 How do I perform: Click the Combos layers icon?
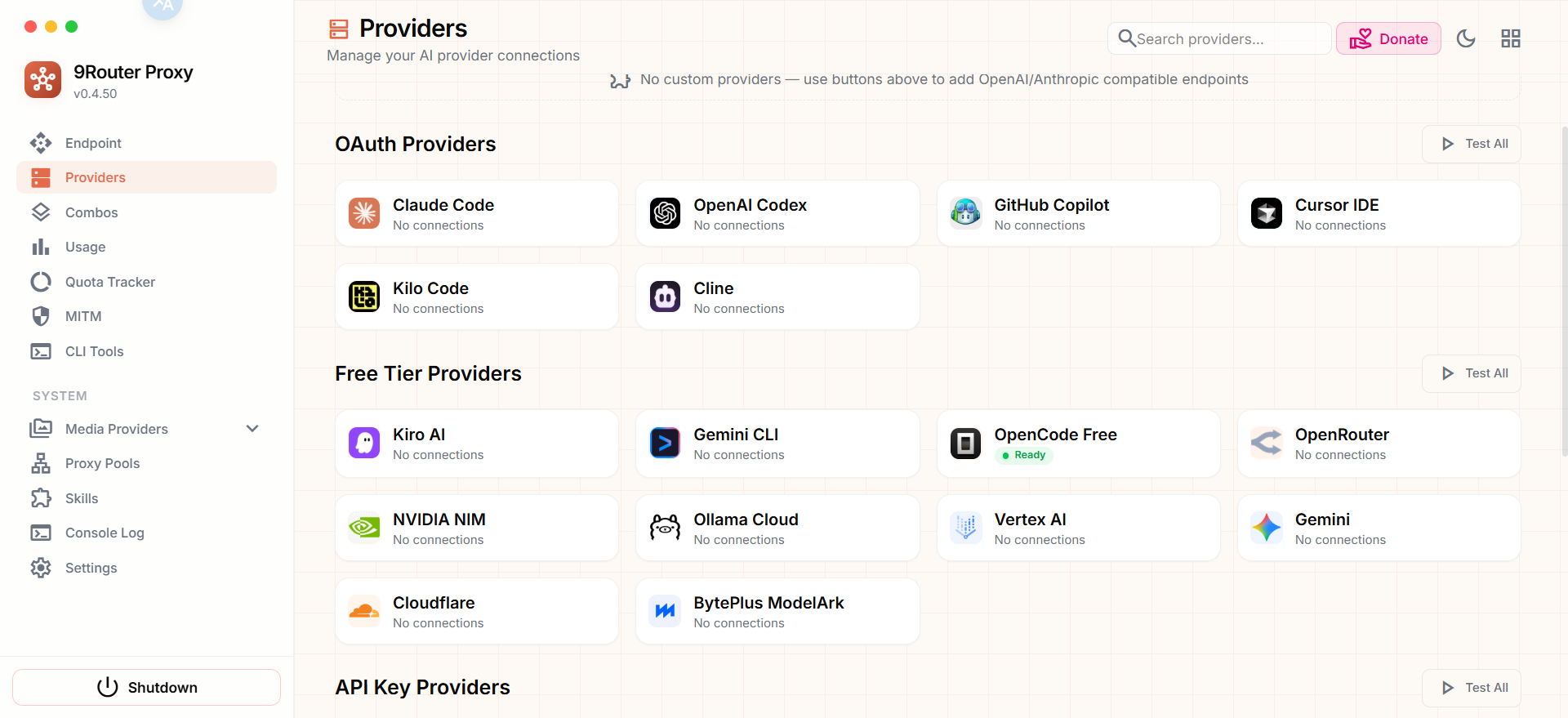(41, 212)
